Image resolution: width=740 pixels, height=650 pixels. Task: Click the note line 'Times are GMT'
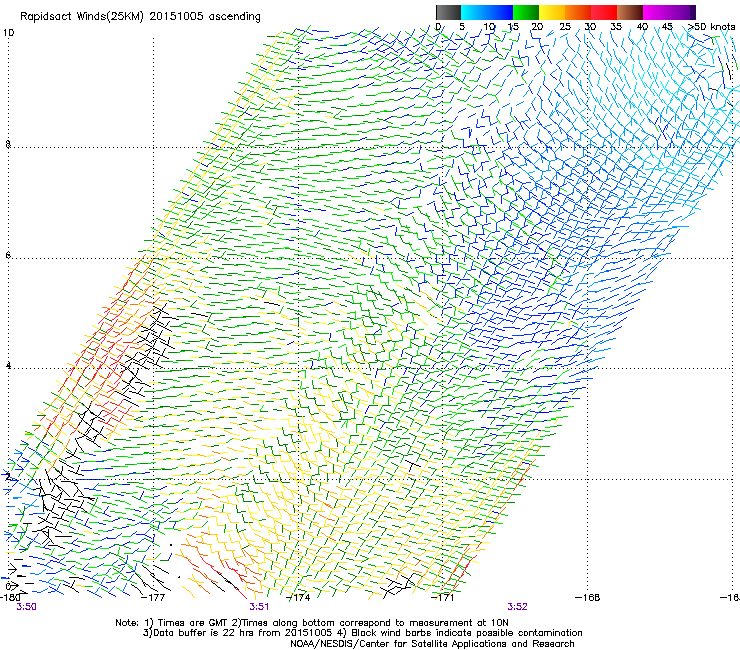[191, 623]
